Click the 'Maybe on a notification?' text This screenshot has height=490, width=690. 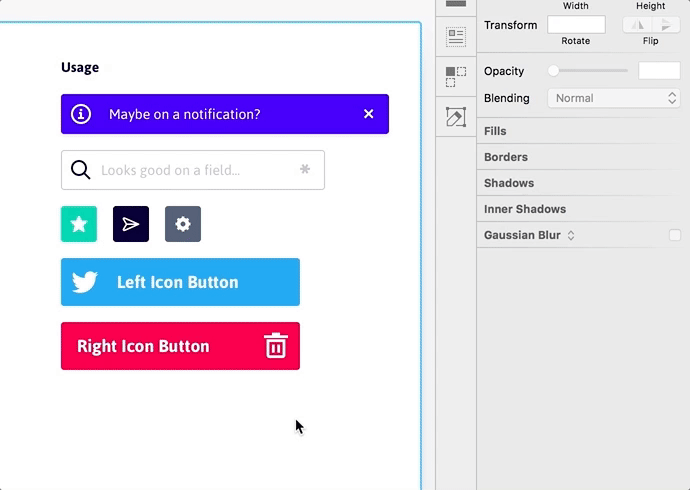(185, 114)
